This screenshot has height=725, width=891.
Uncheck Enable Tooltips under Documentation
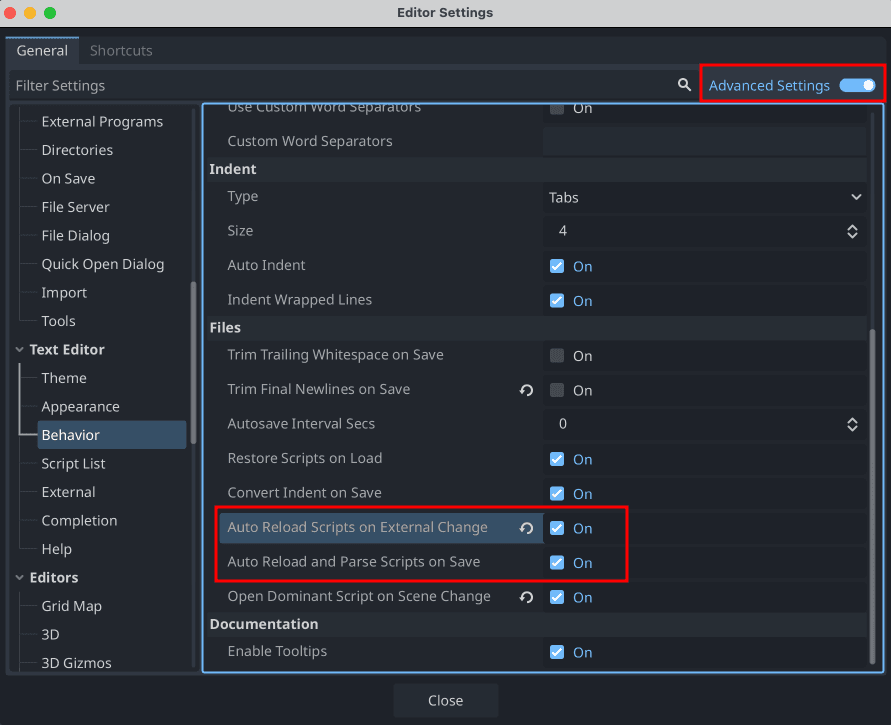(x=557, y=652)
